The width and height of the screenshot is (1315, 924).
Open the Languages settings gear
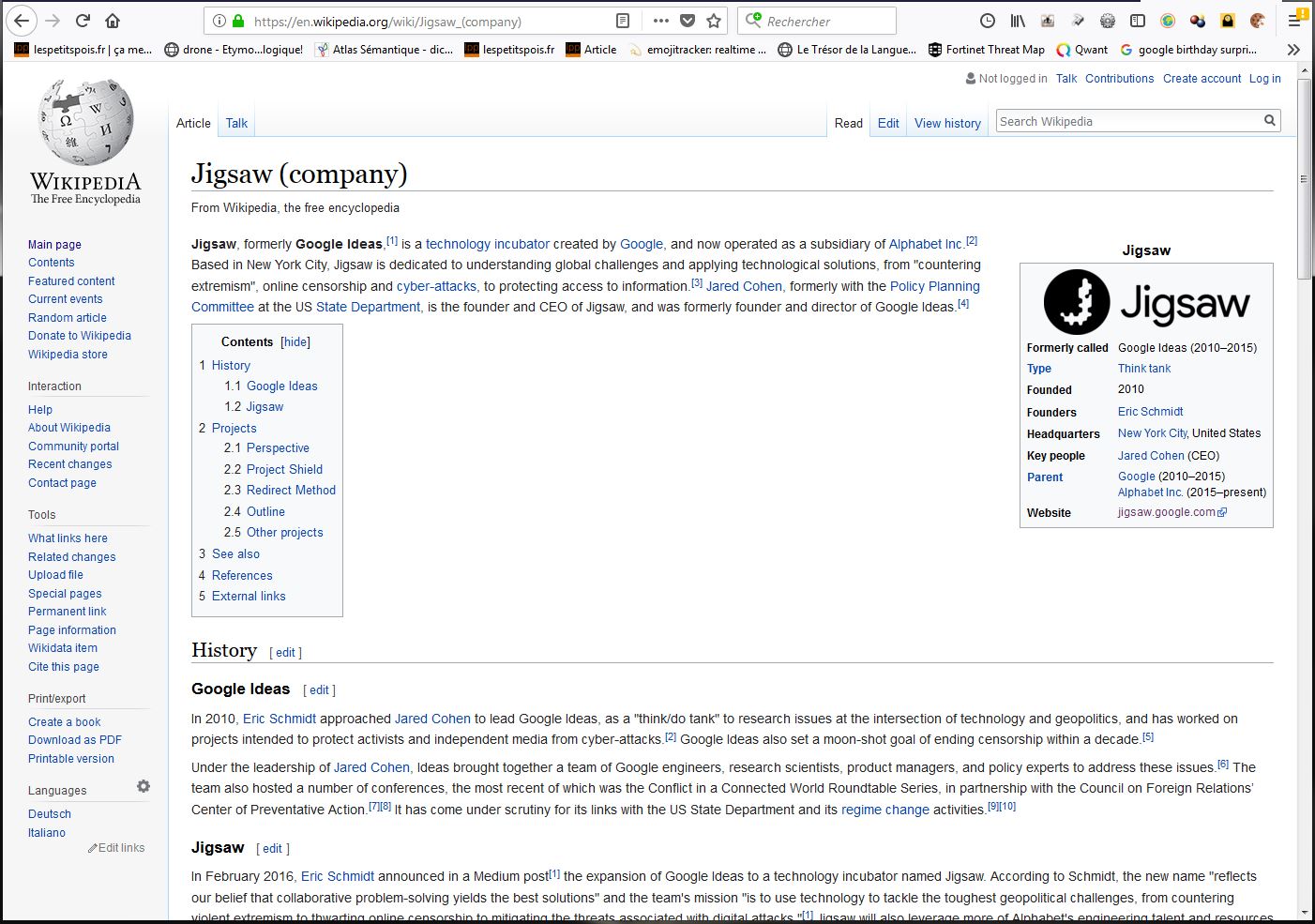(144, 787)
